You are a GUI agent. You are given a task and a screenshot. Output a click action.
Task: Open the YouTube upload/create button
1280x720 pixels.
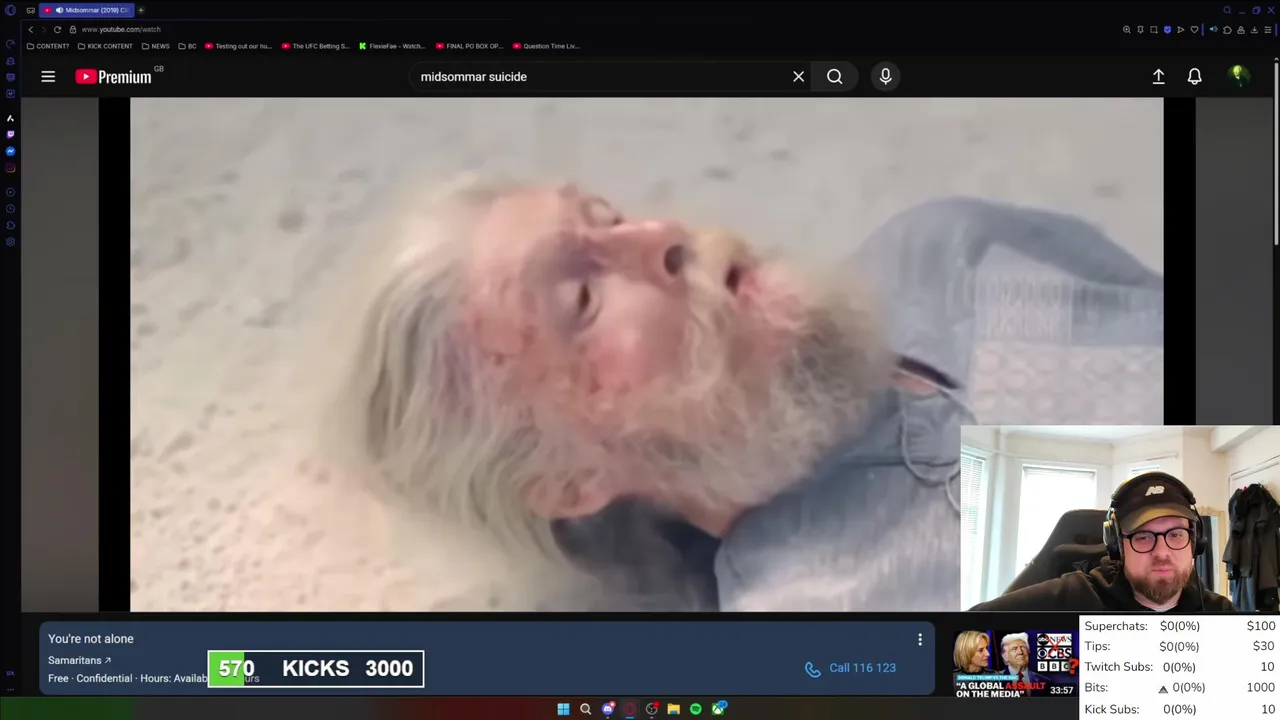point(1158,76)
